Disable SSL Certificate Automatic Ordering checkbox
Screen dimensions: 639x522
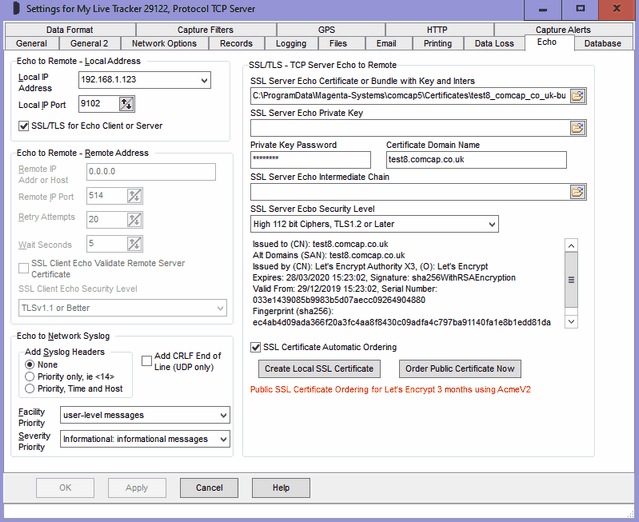pos(255,347)
